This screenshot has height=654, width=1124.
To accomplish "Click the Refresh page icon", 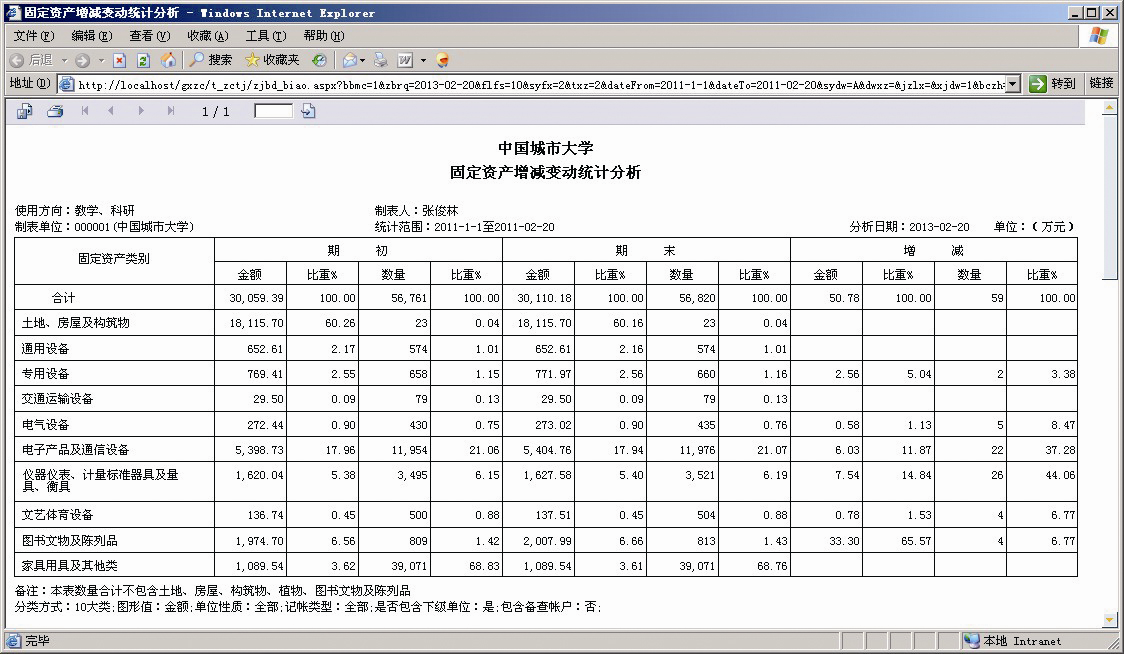I will coord(143,60).
